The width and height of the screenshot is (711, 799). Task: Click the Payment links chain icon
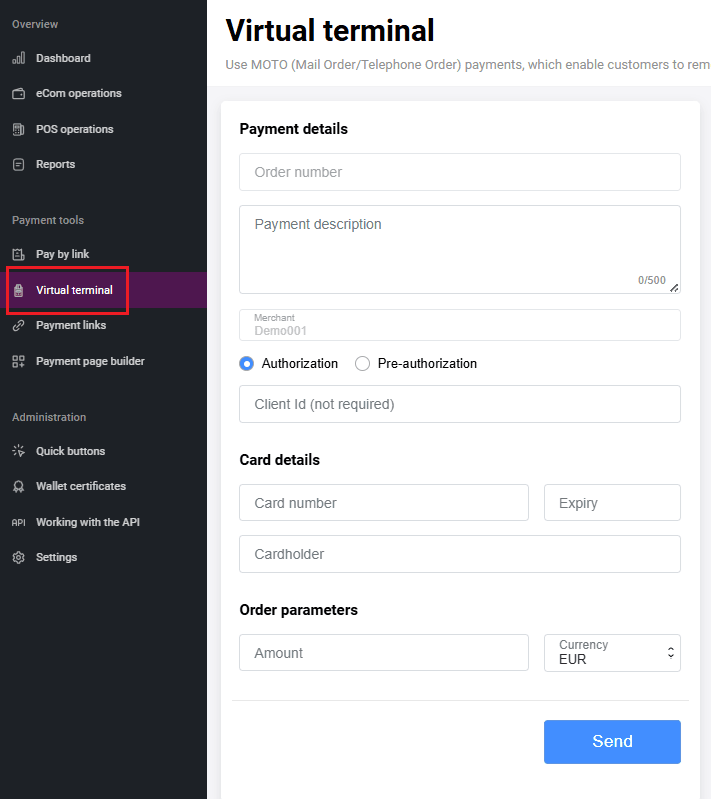pyautogui.click(x=18, y=325)
